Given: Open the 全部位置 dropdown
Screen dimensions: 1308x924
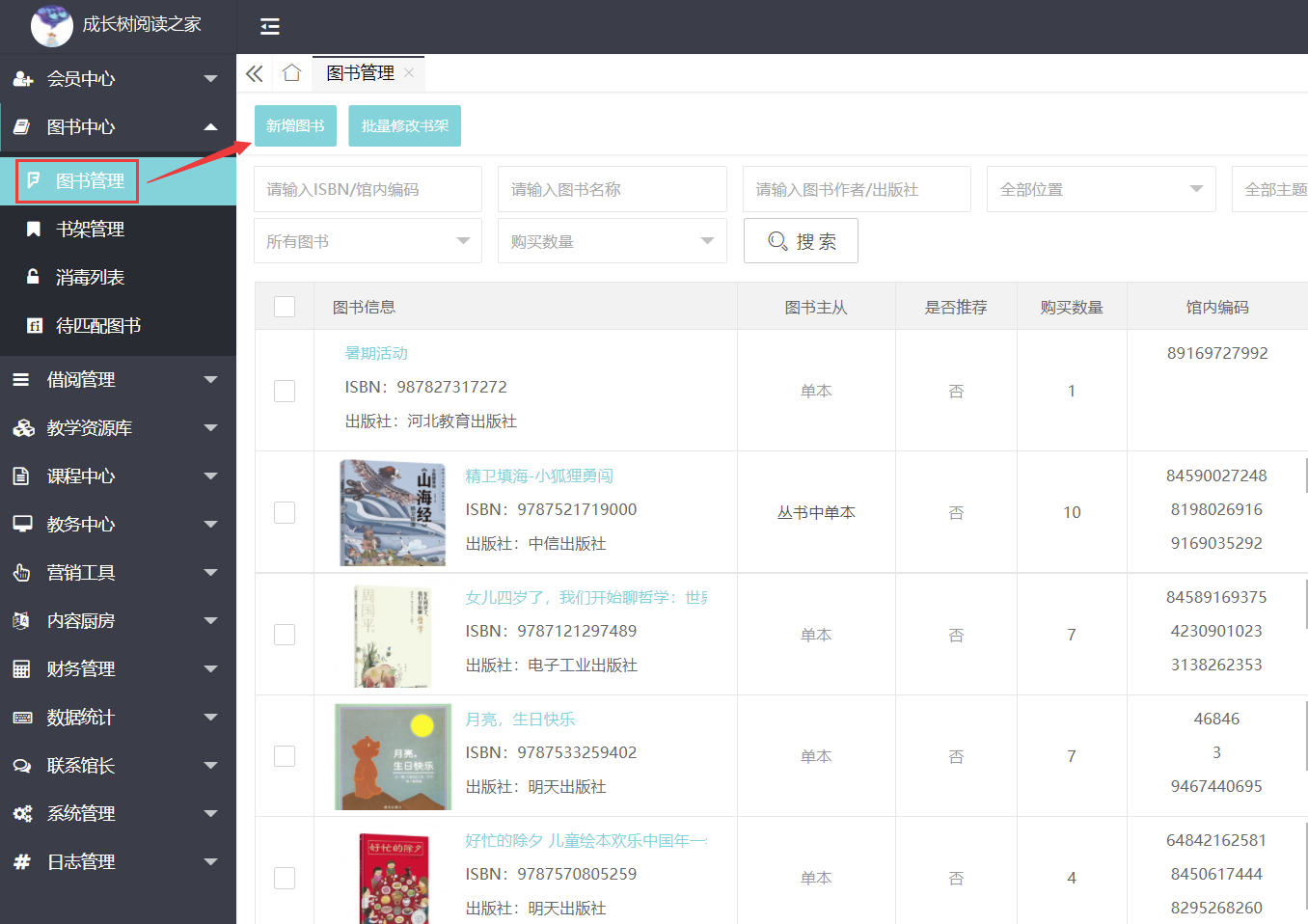Looking at the screenshot, I should point(1101,189).
